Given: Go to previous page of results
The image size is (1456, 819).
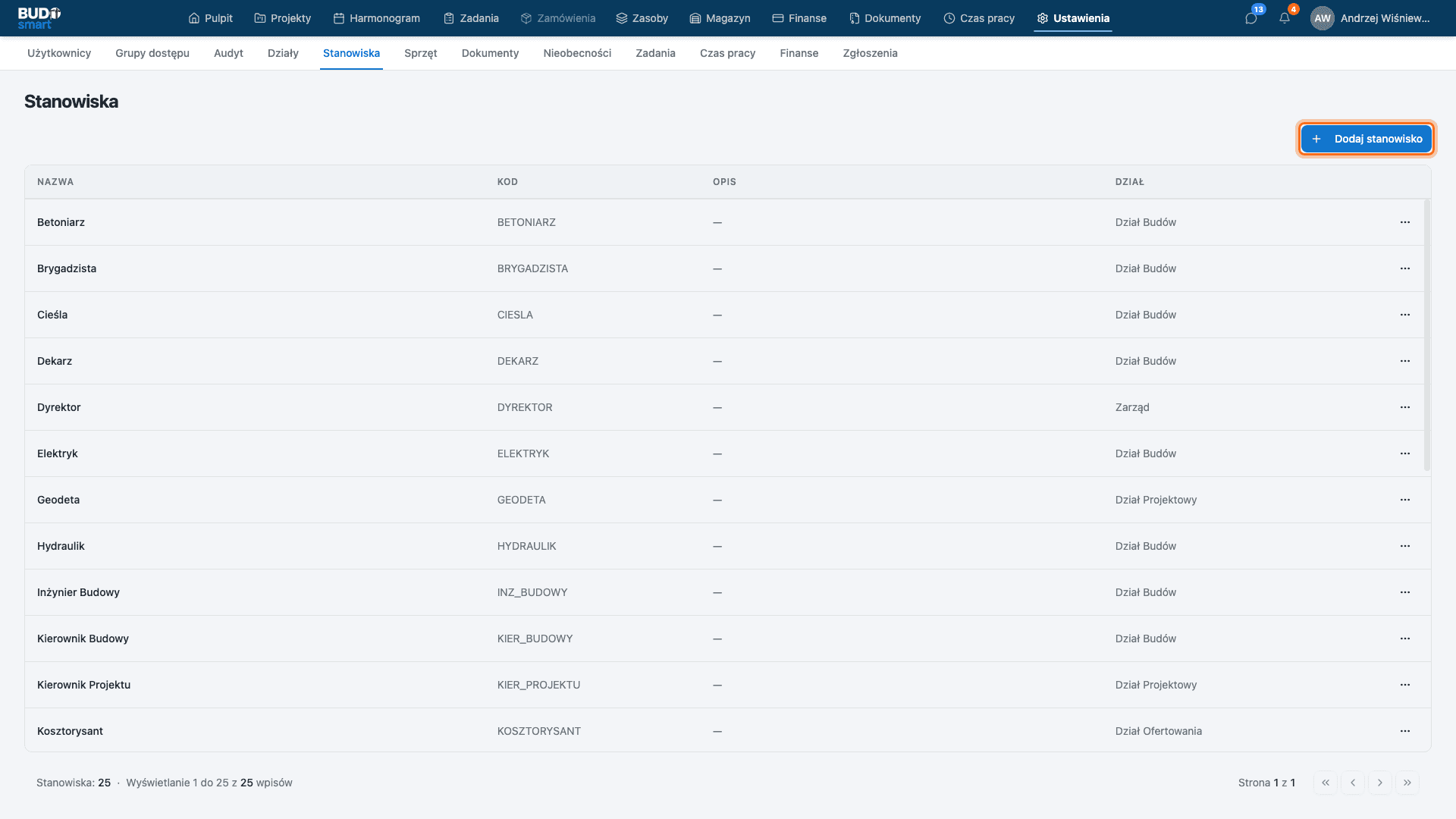Looking at the screenshot, I should (x=1353, y=783).
